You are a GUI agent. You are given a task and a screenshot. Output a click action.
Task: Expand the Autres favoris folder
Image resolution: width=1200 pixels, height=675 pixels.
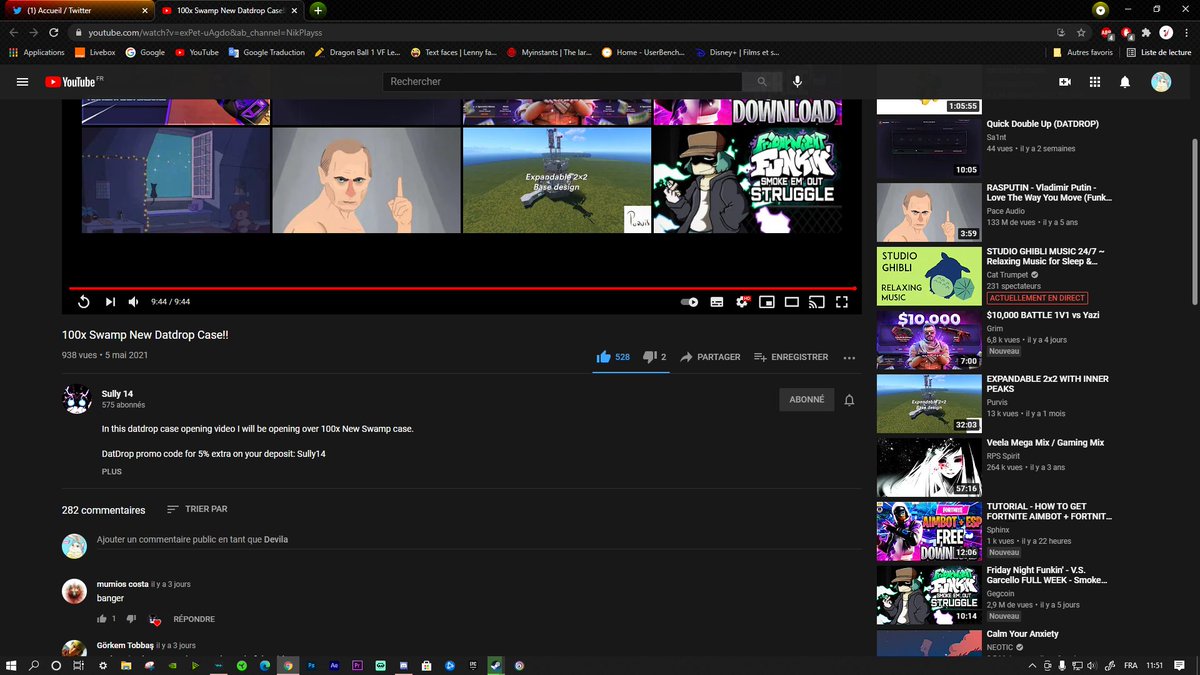[1083, 52]
